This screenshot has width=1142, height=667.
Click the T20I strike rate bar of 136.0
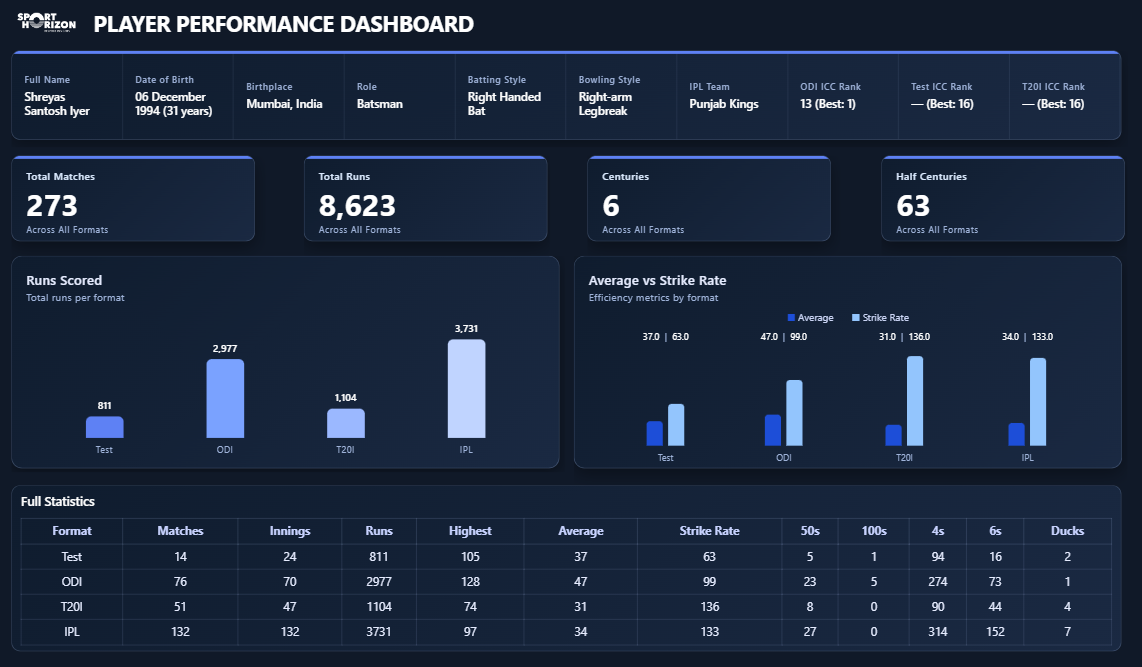(x=915, y=400)
